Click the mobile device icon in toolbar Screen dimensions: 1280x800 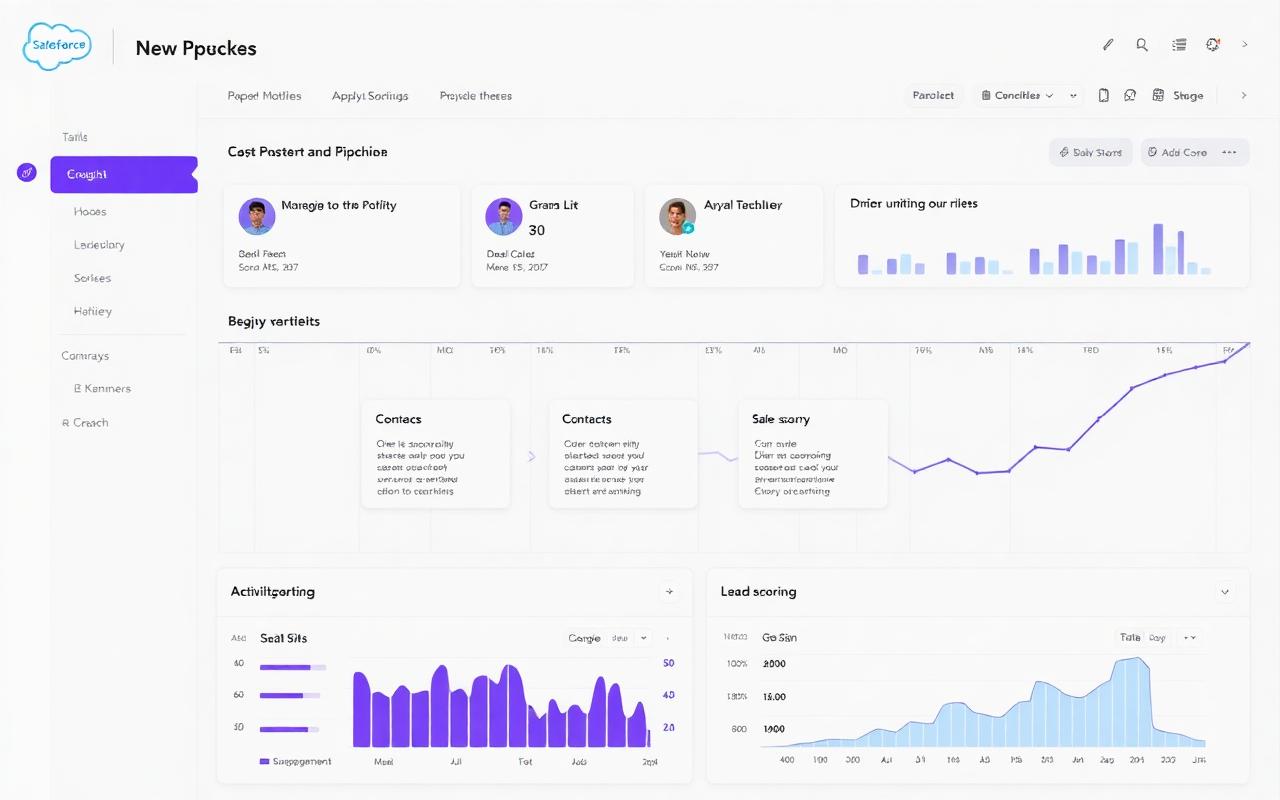coord(1104,96)
